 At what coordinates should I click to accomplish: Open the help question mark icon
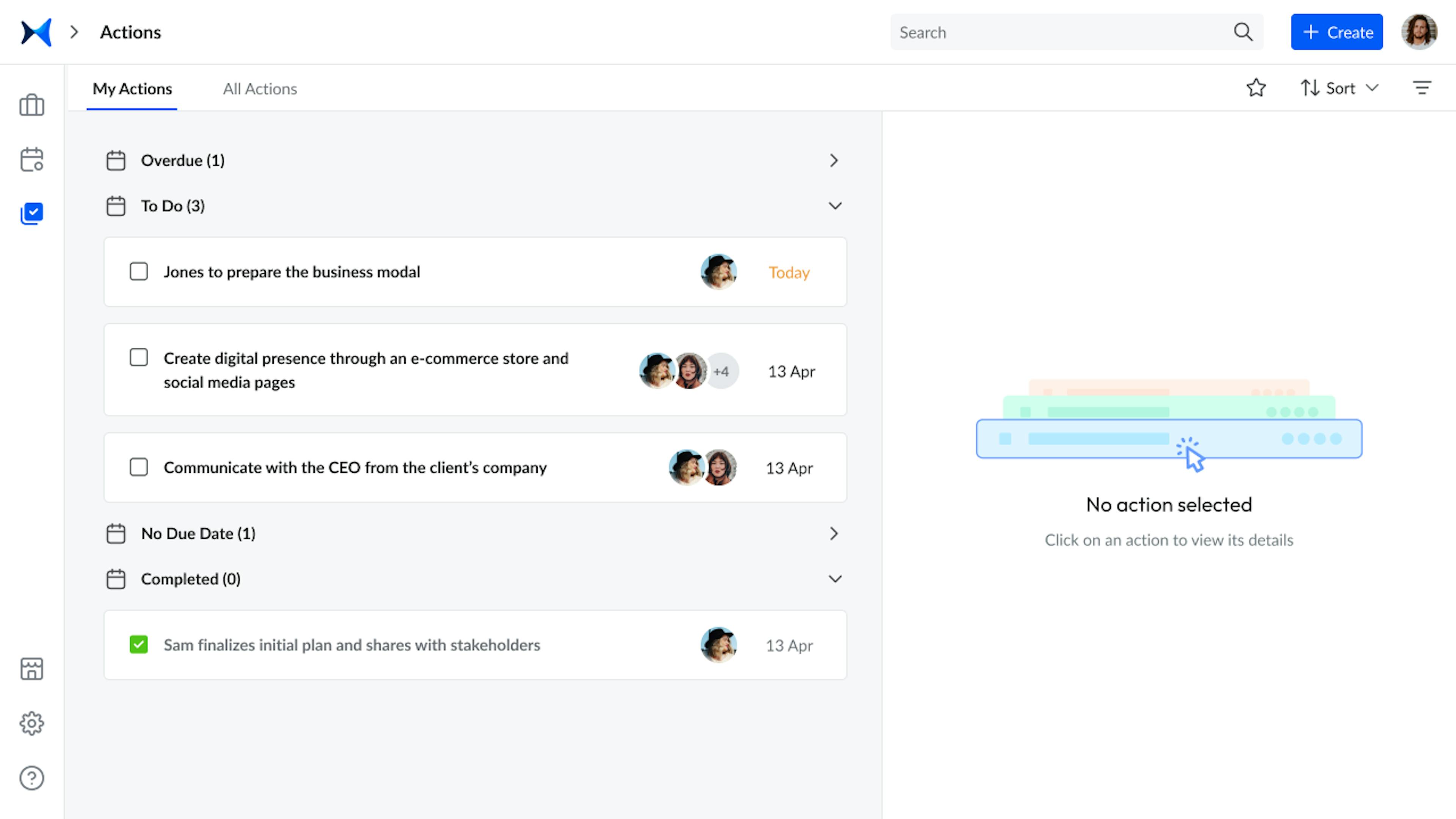pos(31,778)
